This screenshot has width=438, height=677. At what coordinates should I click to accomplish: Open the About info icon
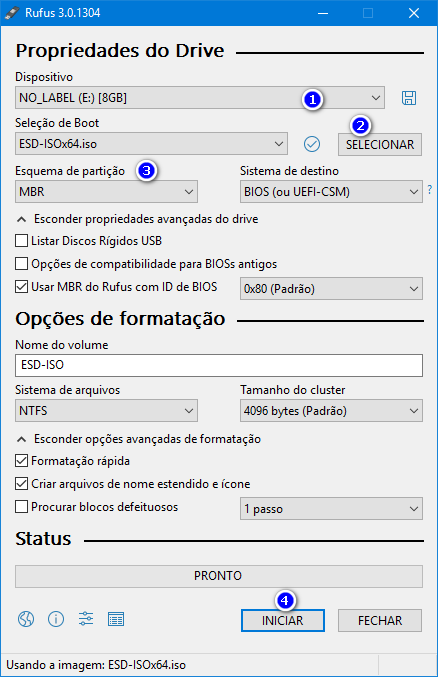(56, 619)
